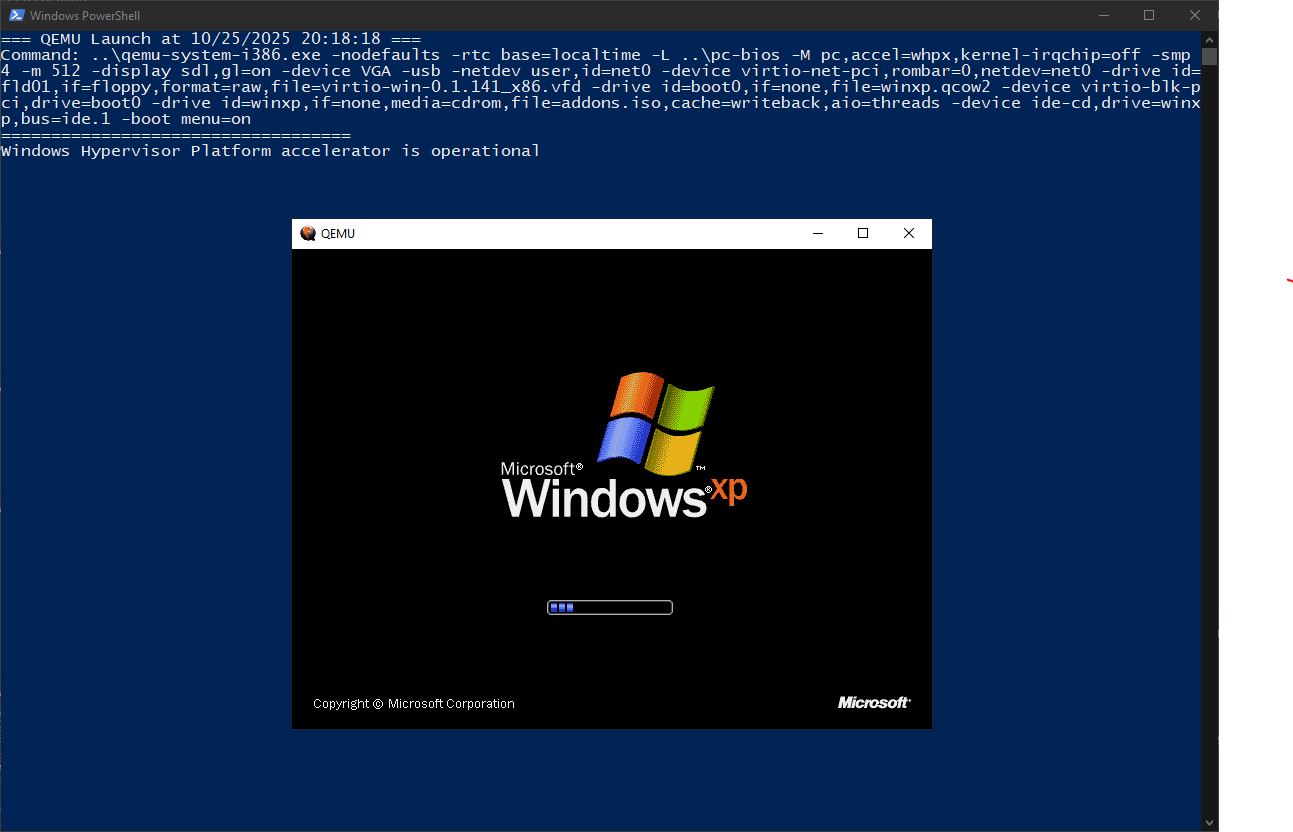Click the QEMU application icon in its title bar
1293x832 pixels.
coord(308,233)
